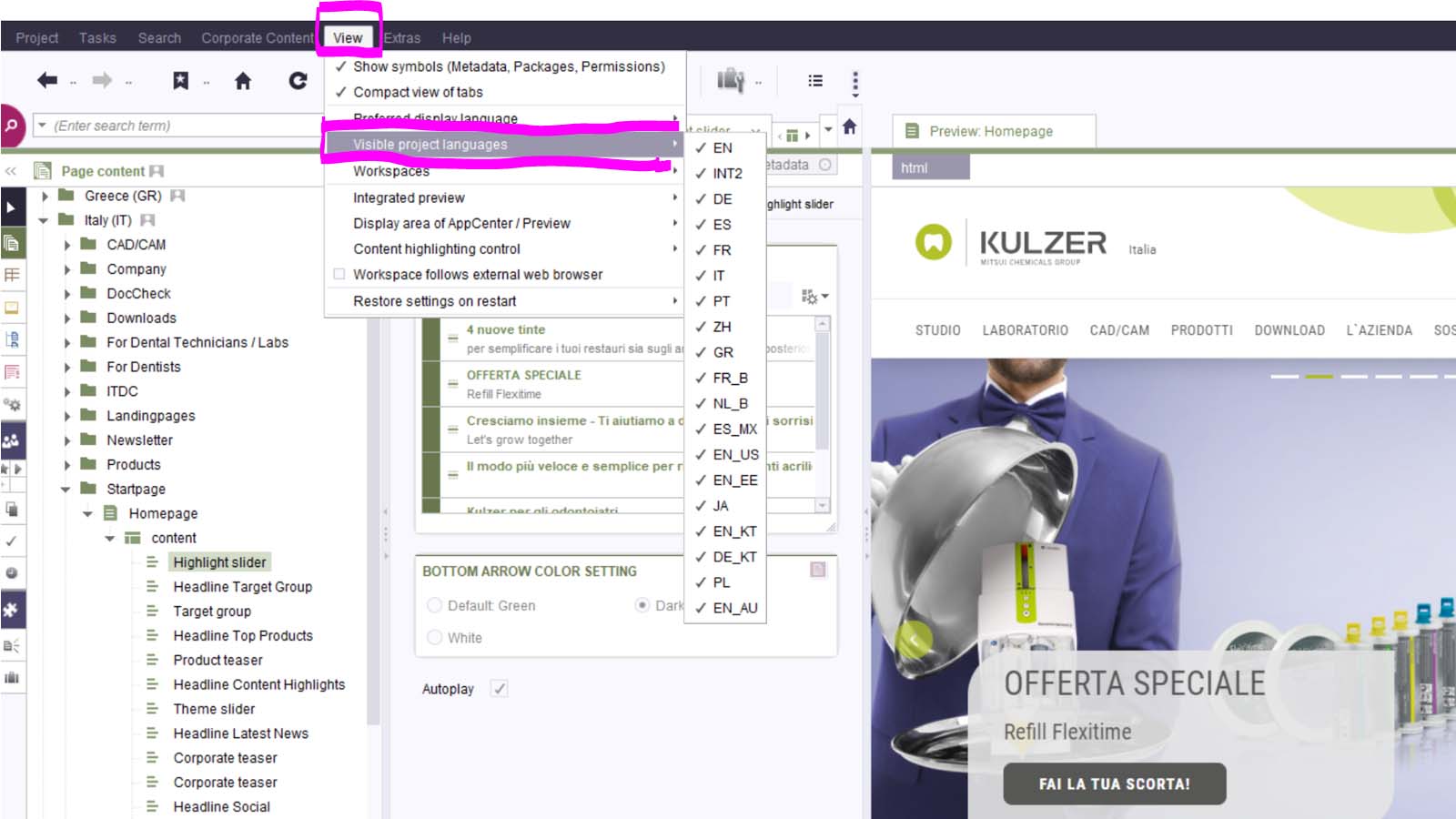Open the bulleted list view icon
The height and width of the screenshot is (819, 1456).
pos(815,81)
